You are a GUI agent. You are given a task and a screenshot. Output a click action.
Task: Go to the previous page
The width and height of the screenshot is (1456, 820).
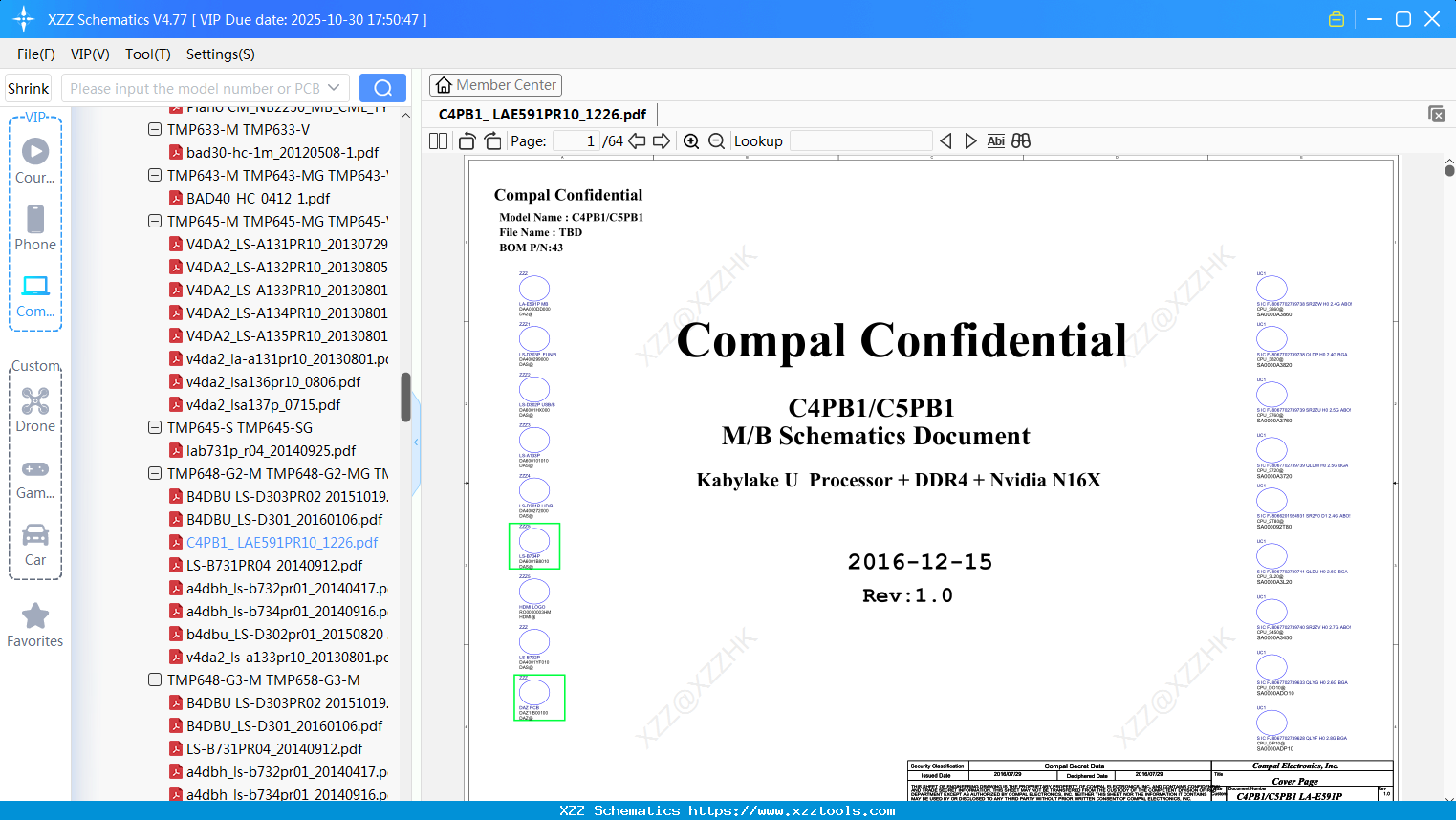(637, 141)
